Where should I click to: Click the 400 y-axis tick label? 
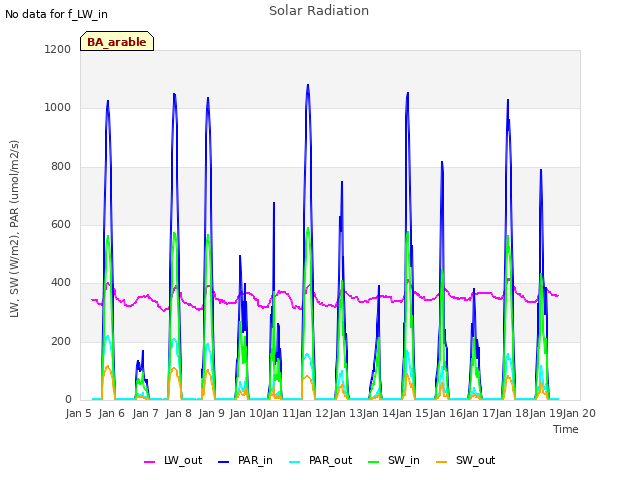[x=61, y=282]
